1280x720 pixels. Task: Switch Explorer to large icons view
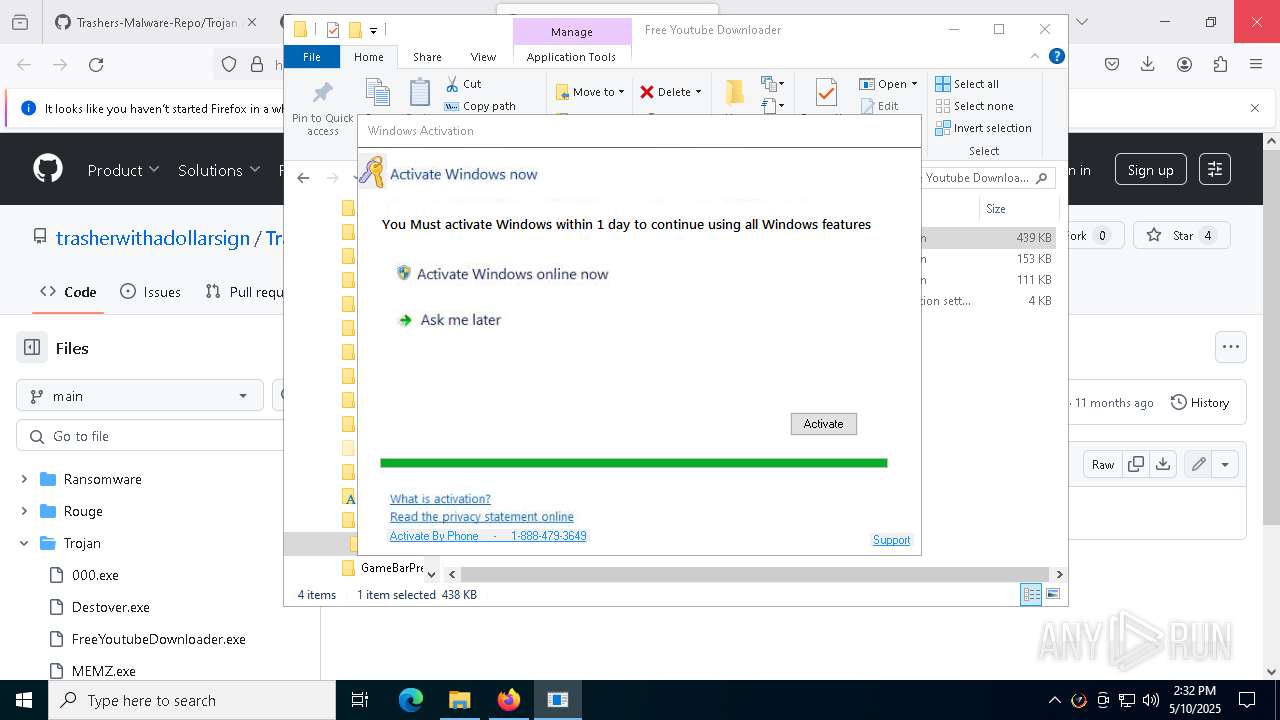click(x=1052, y=594)
